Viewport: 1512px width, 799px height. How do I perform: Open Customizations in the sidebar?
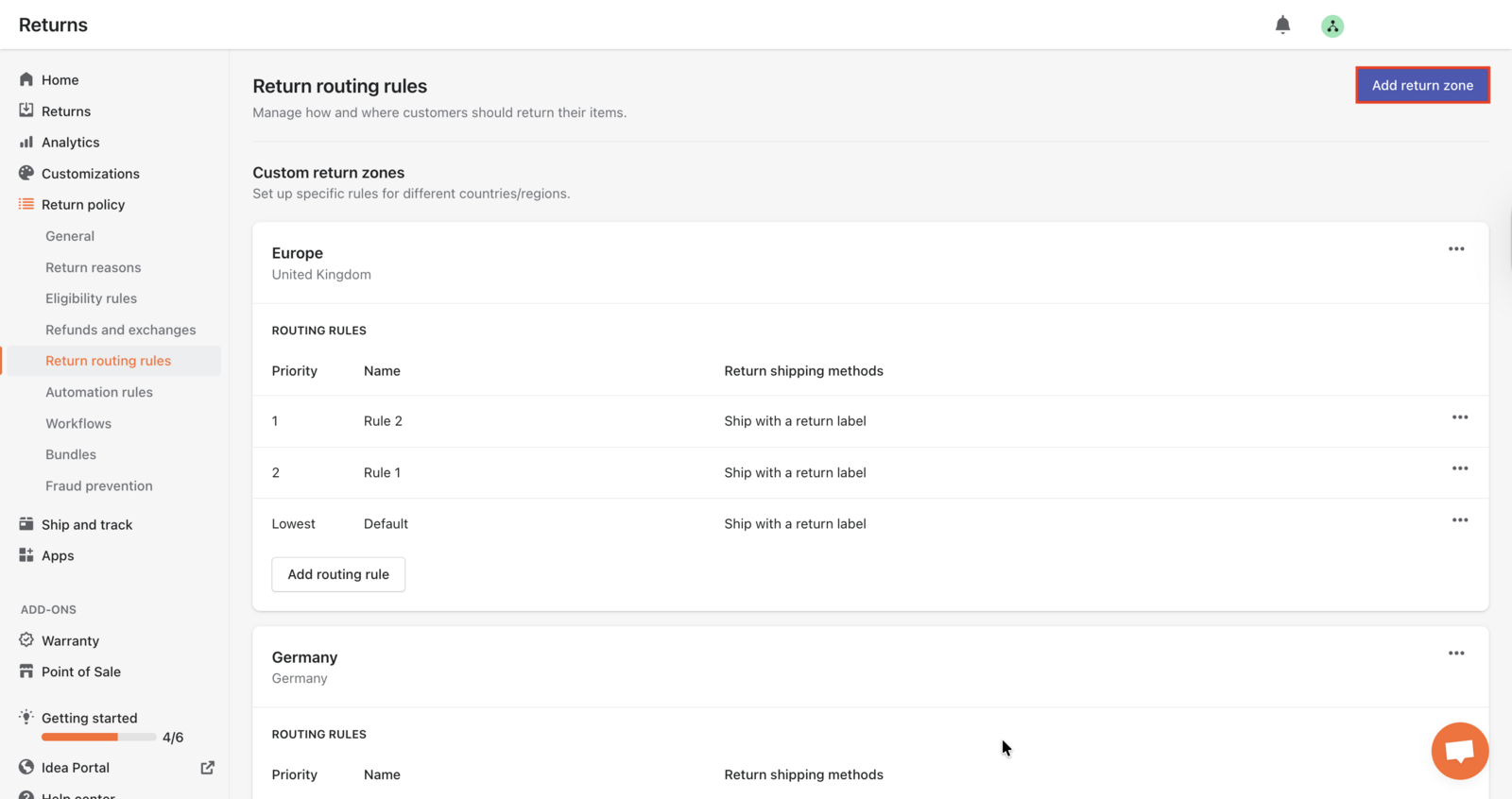click(91, 174)
